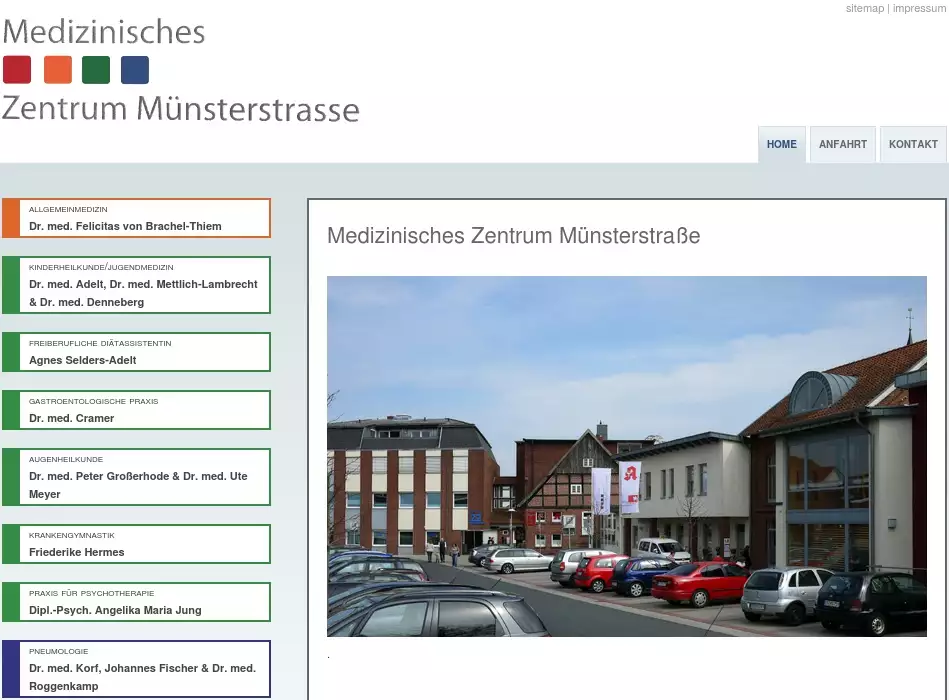949x700 pixels.
Task: Click the Medizinisches Zentrum Münsterstraße page heading
Action: [513, 236]
